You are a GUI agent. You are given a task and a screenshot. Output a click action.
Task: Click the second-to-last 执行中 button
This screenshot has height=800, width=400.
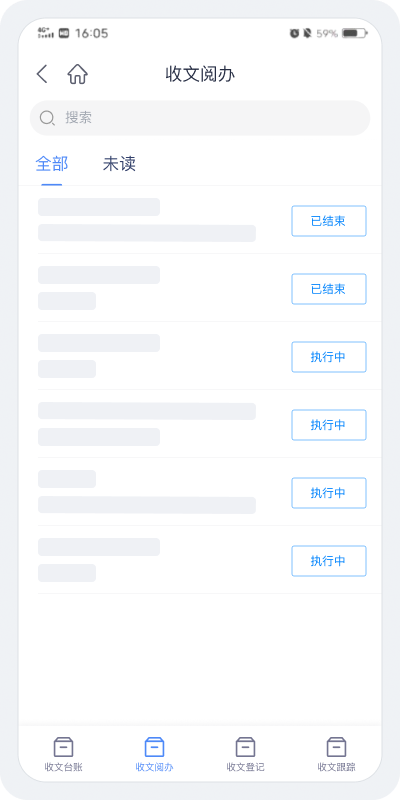tap(329, 493)
